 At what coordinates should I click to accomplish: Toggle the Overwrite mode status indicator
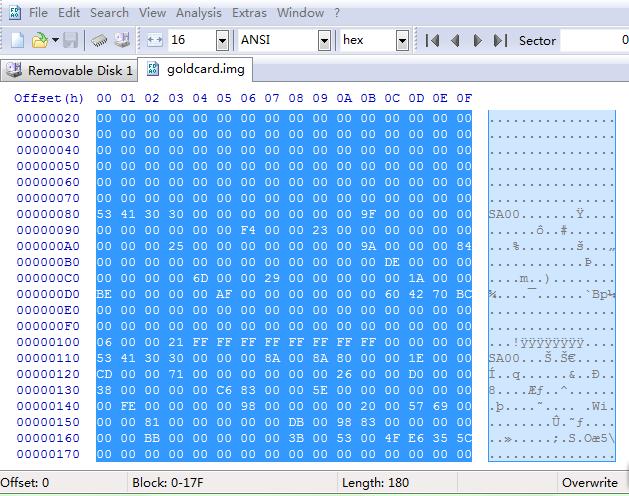tap(590, 483)
